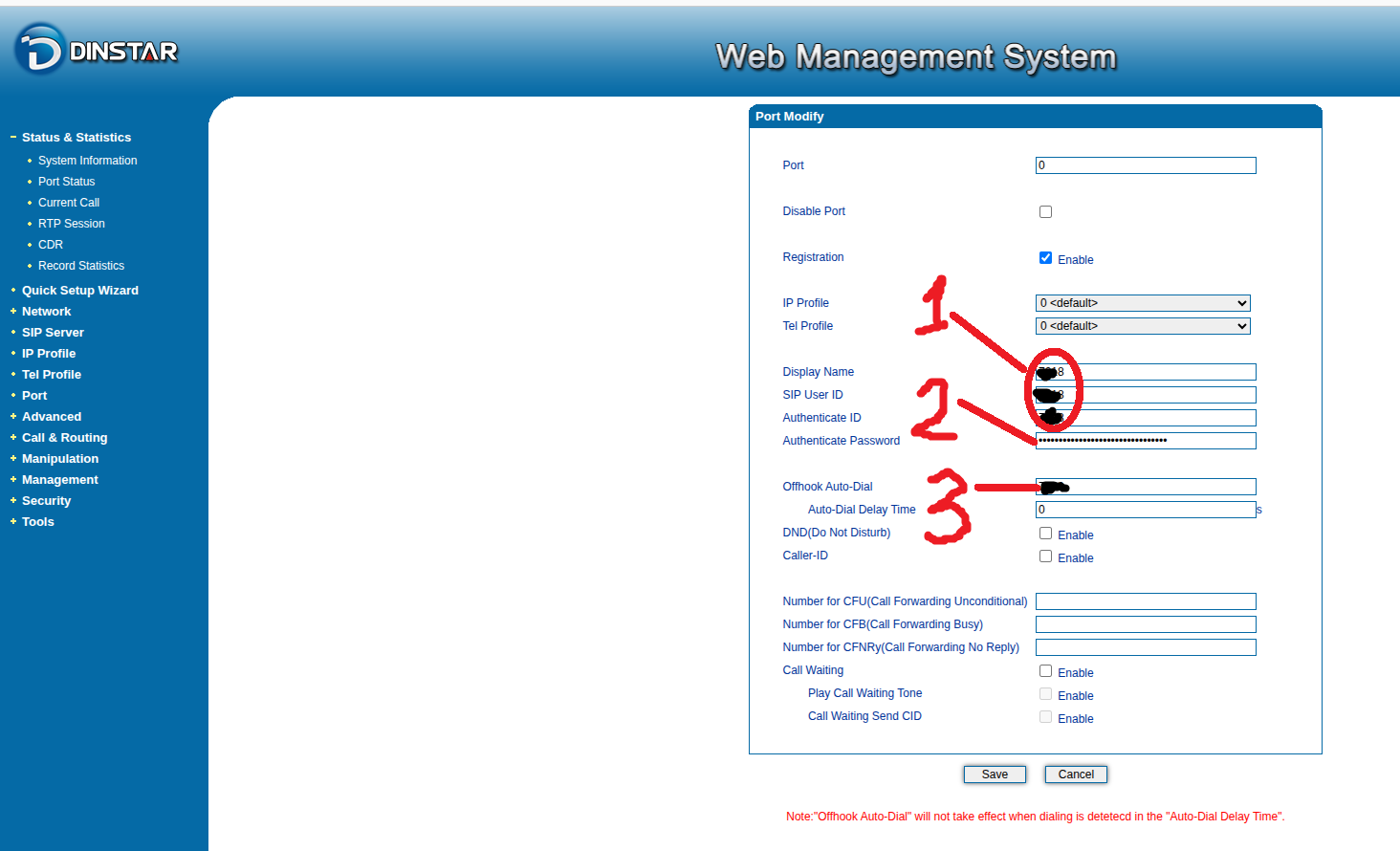Image resolution: width=1400 pixels, height=851 pixels.
Task: Click the Cancel button
Action: coord(1076,775)
